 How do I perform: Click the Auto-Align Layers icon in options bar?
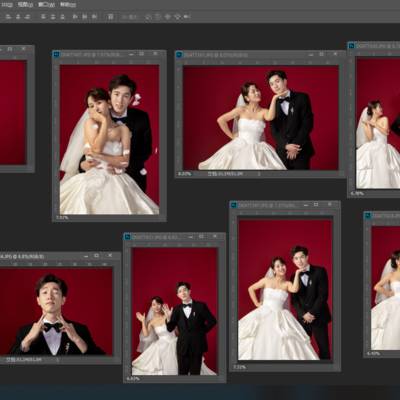pos(111,17)
